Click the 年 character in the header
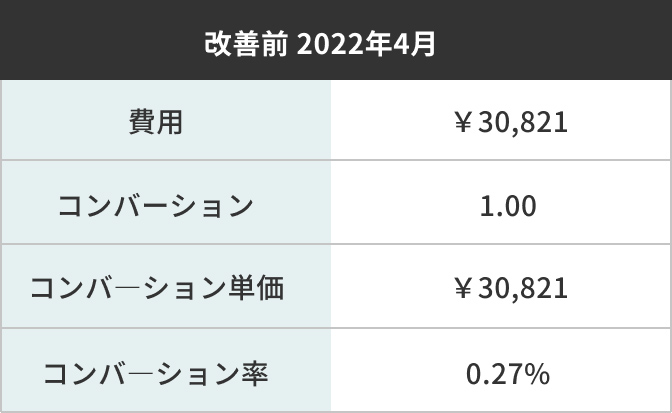The height and width of the screenshot is (413, 672). coord(378,44)
